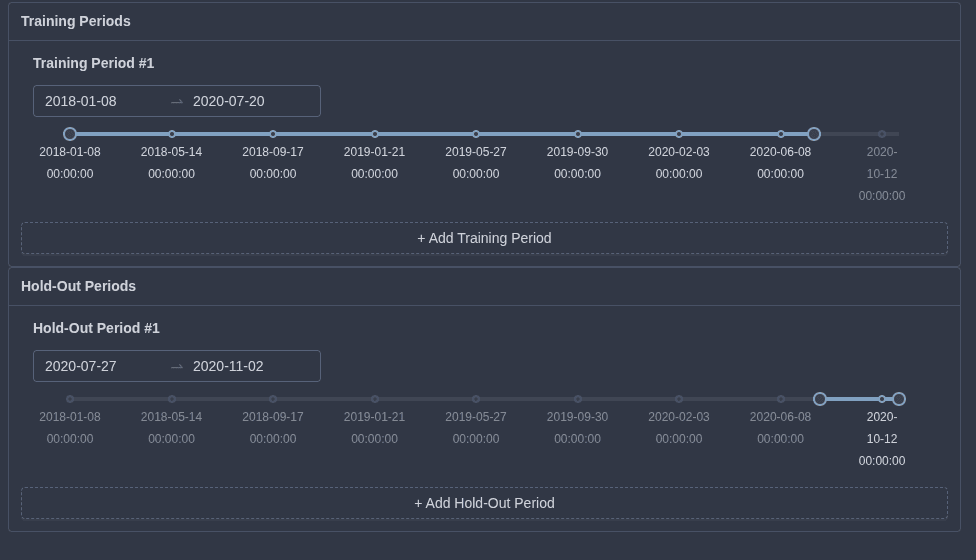Click training start date field 2018-01-08

coord(100,101)
